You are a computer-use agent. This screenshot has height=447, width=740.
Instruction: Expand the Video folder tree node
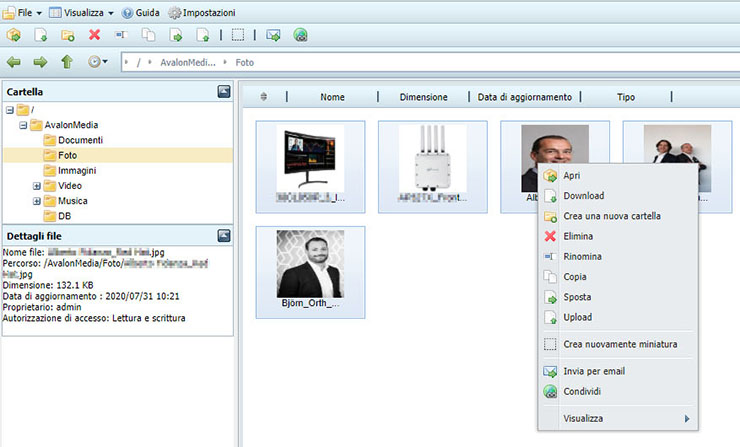pyautogui.click(x=37, y=186)
